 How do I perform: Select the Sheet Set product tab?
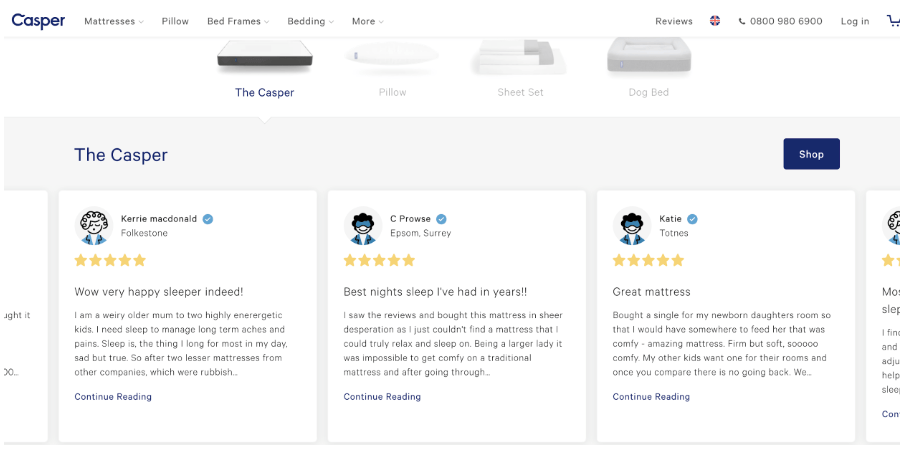click(521, 93)
